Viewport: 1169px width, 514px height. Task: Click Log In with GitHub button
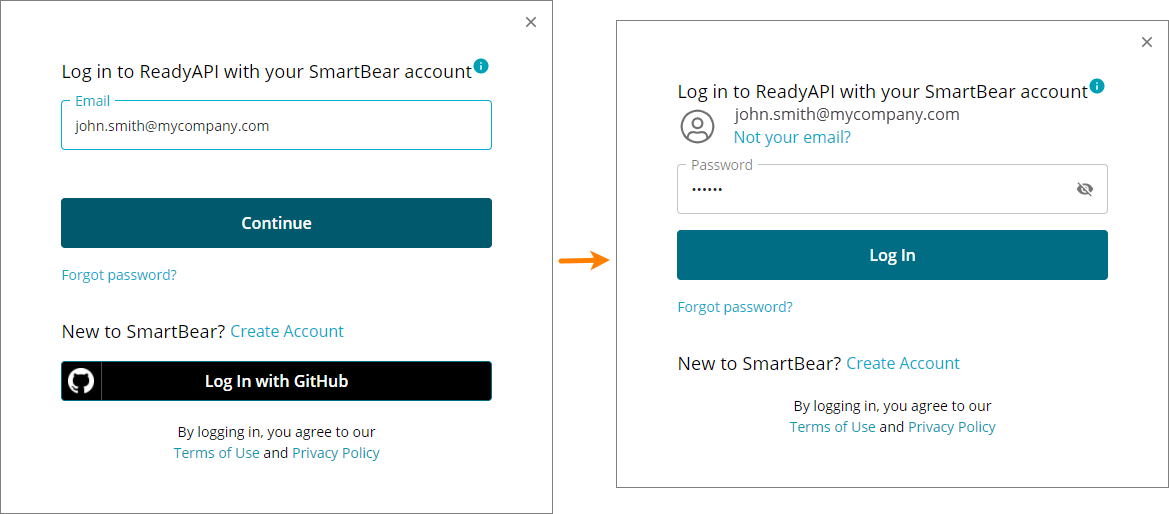click(x=276, y=381)
